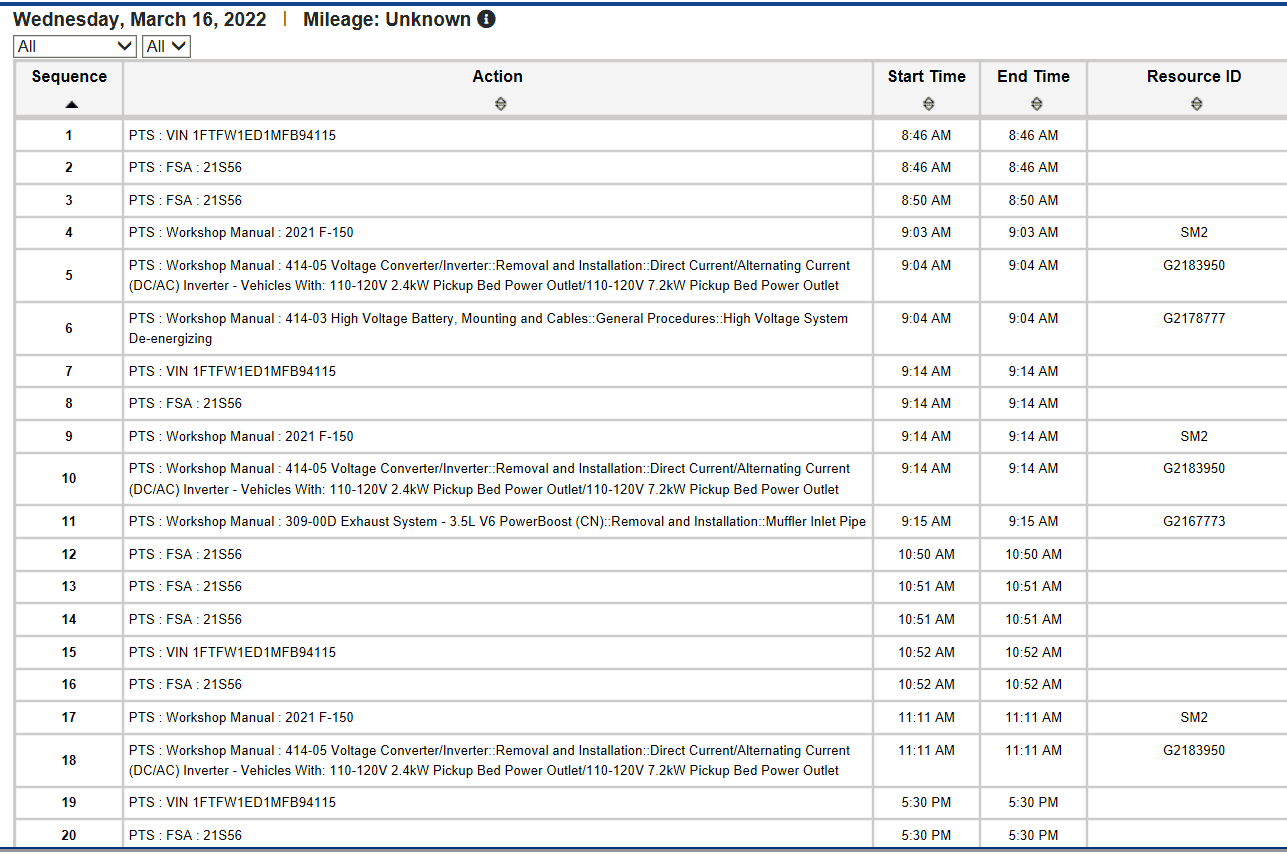Open the wider All filter dropdown

point(76,46)
